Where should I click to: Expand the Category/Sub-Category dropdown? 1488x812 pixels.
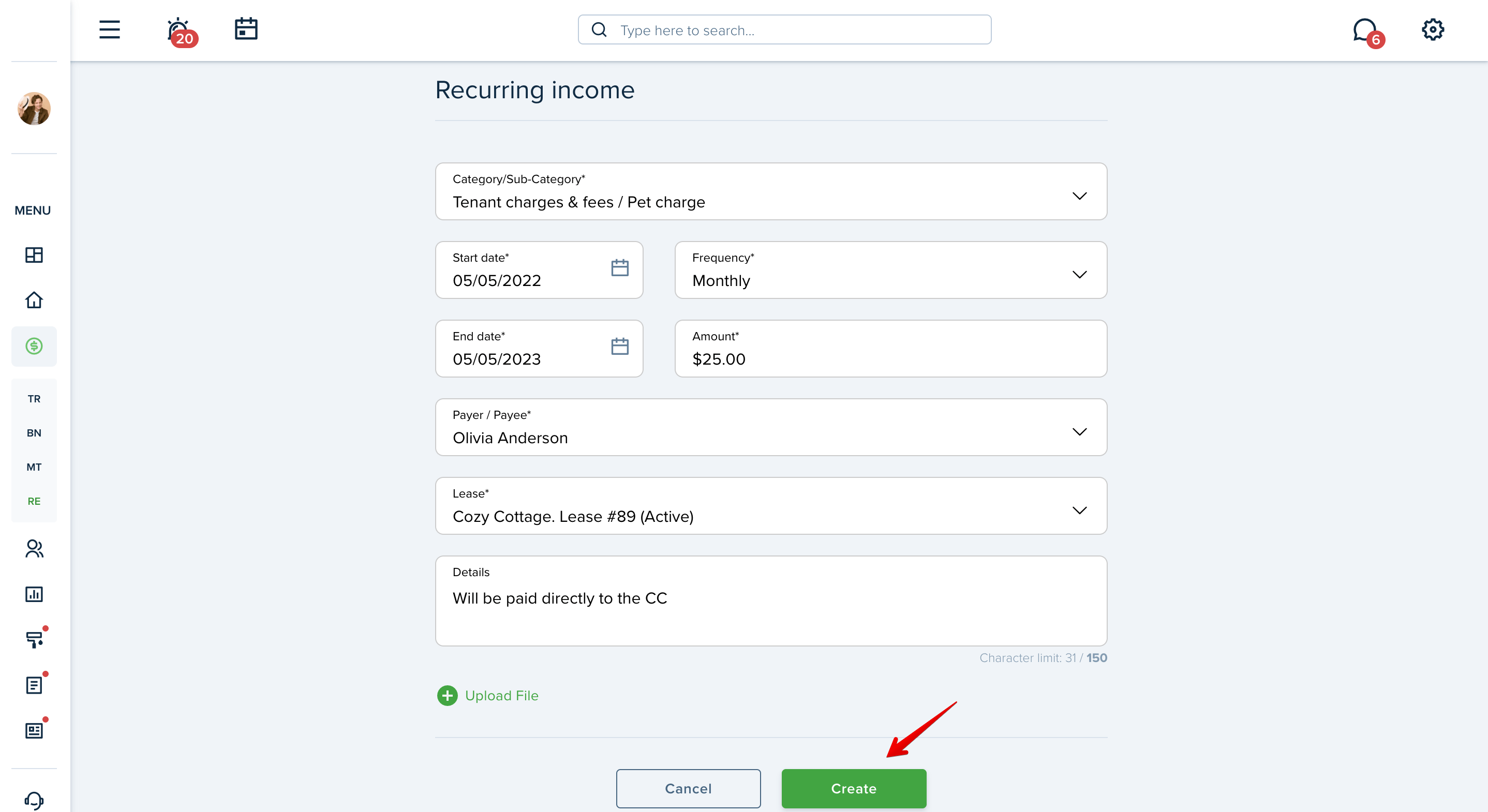click(770, 191)
